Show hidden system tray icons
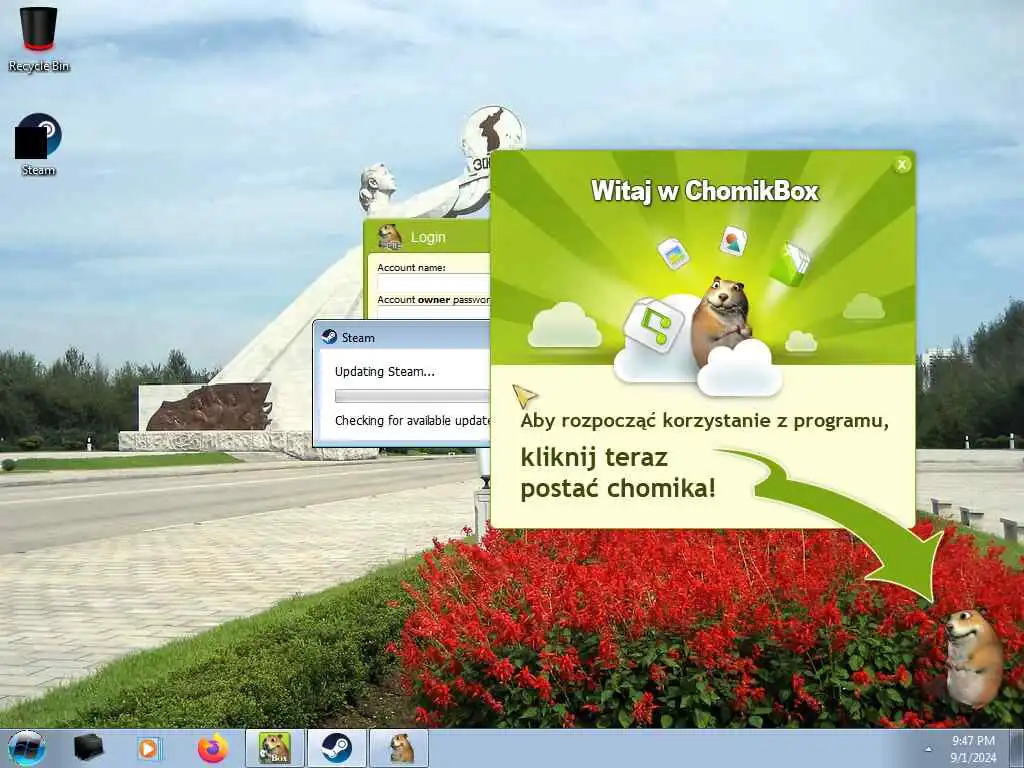The width and height of the screenshot is (1024, 768). coord(929,749)
